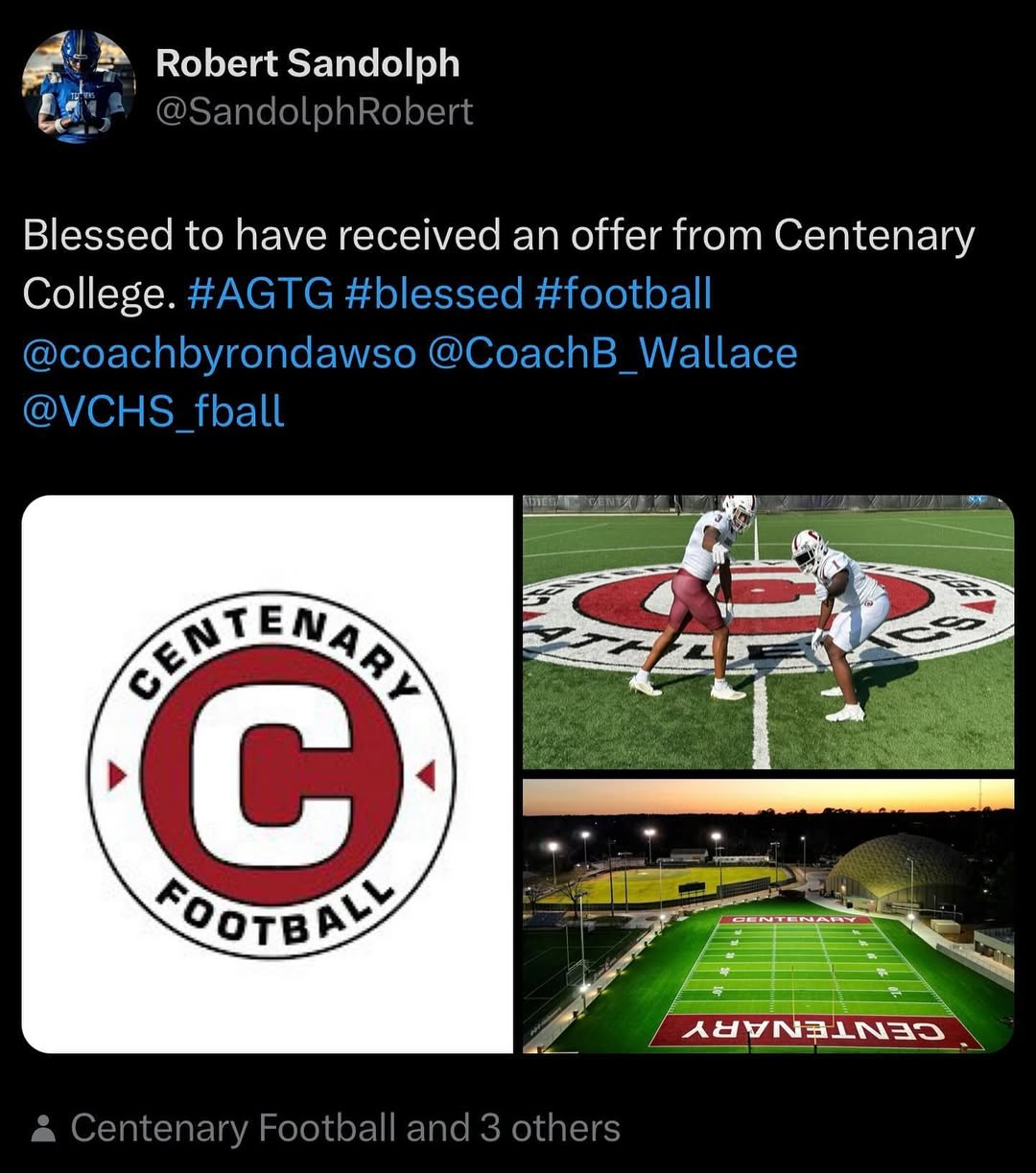Show tagged accounts "Centenary Football and 3 others"
Viewport: 1036px width, 1173px height.
(x=345, y=1129)
